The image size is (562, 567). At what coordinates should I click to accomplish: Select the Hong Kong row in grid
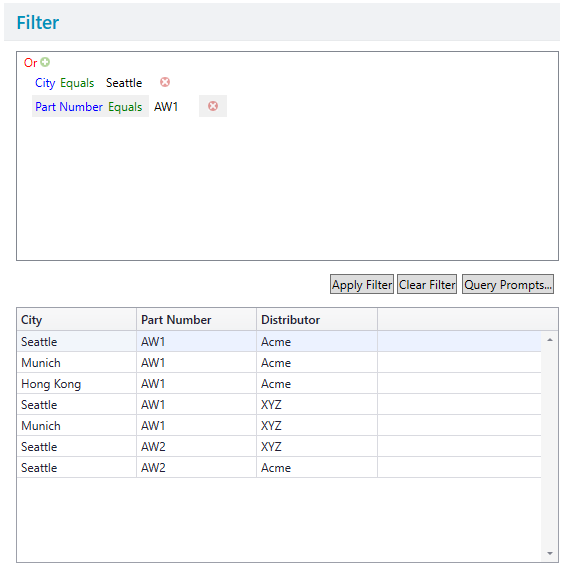[279, 383]
